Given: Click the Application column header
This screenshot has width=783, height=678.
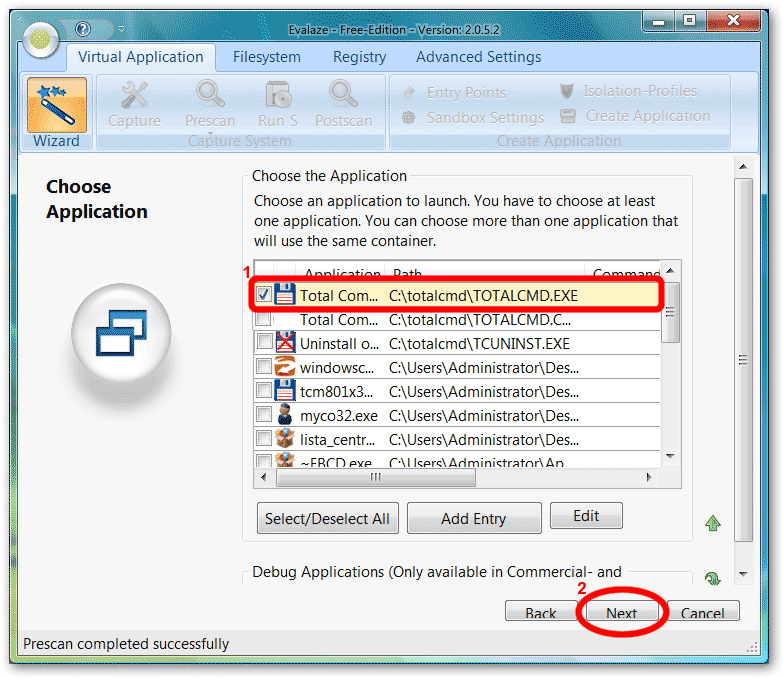Looking at the screenshot, I should click(x=341, y=271).
